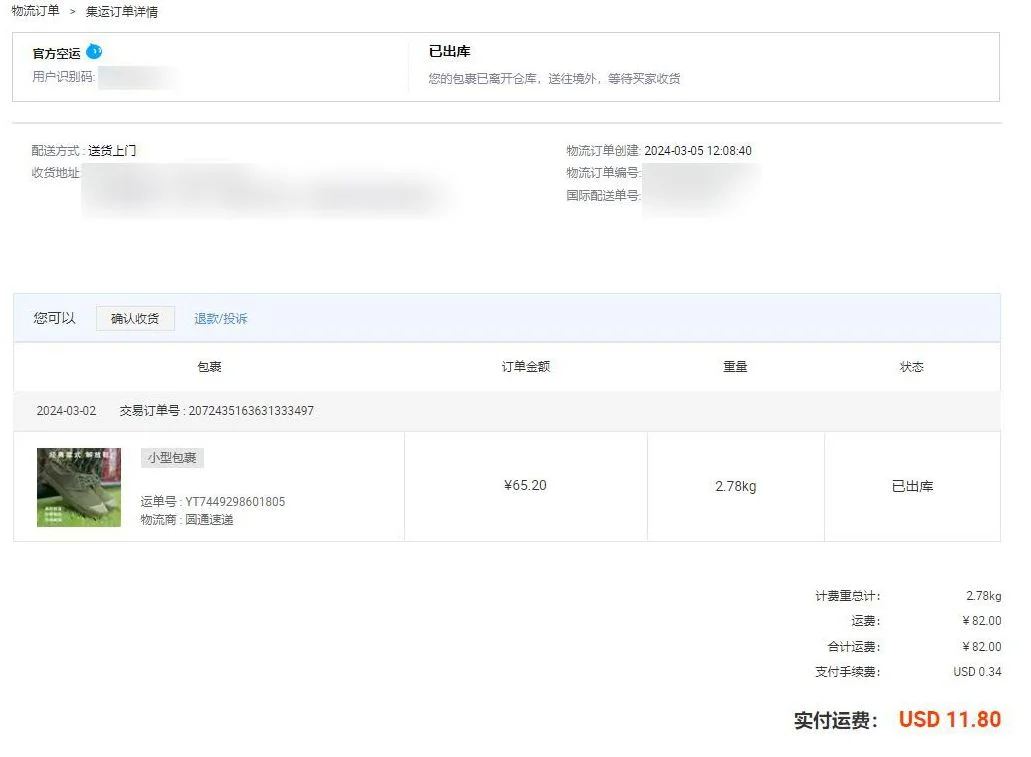The image size is (1031, 757).
Task: Click the 重量 column header
Action: pyautogui.click(x=735, y=367)
